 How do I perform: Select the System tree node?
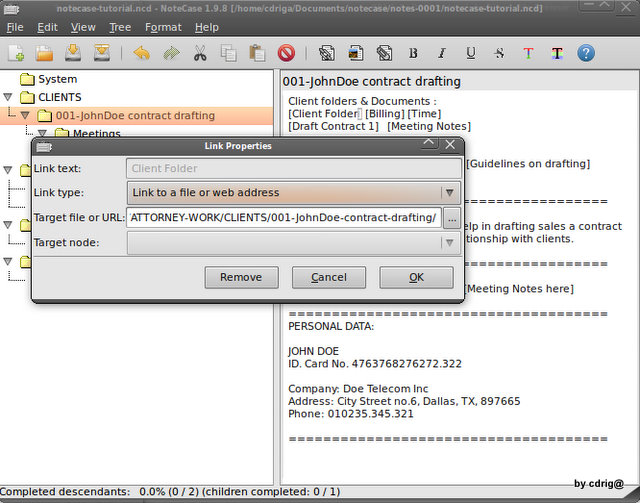click(x=58, y=79)
